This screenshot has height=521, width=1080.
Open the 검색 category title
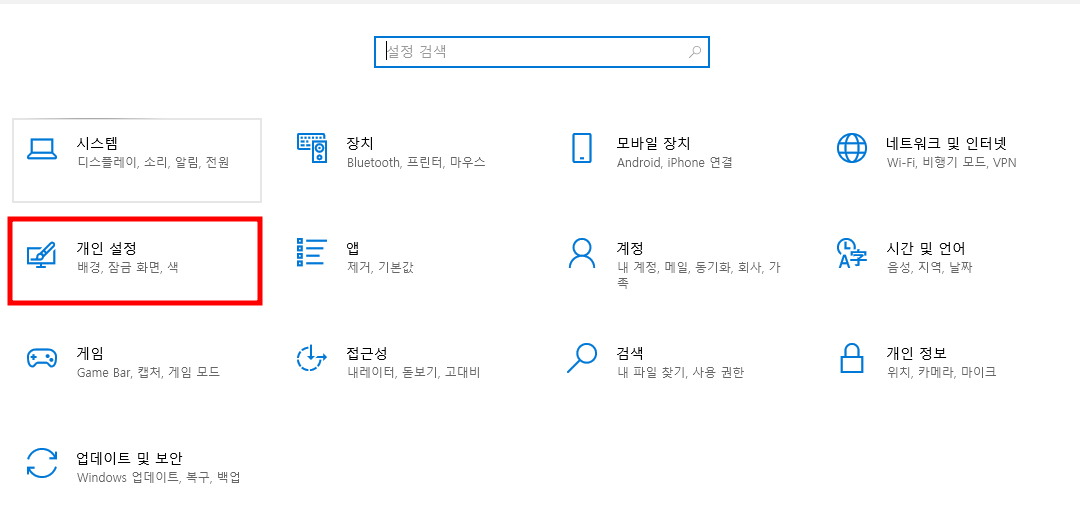pos(630,353)
